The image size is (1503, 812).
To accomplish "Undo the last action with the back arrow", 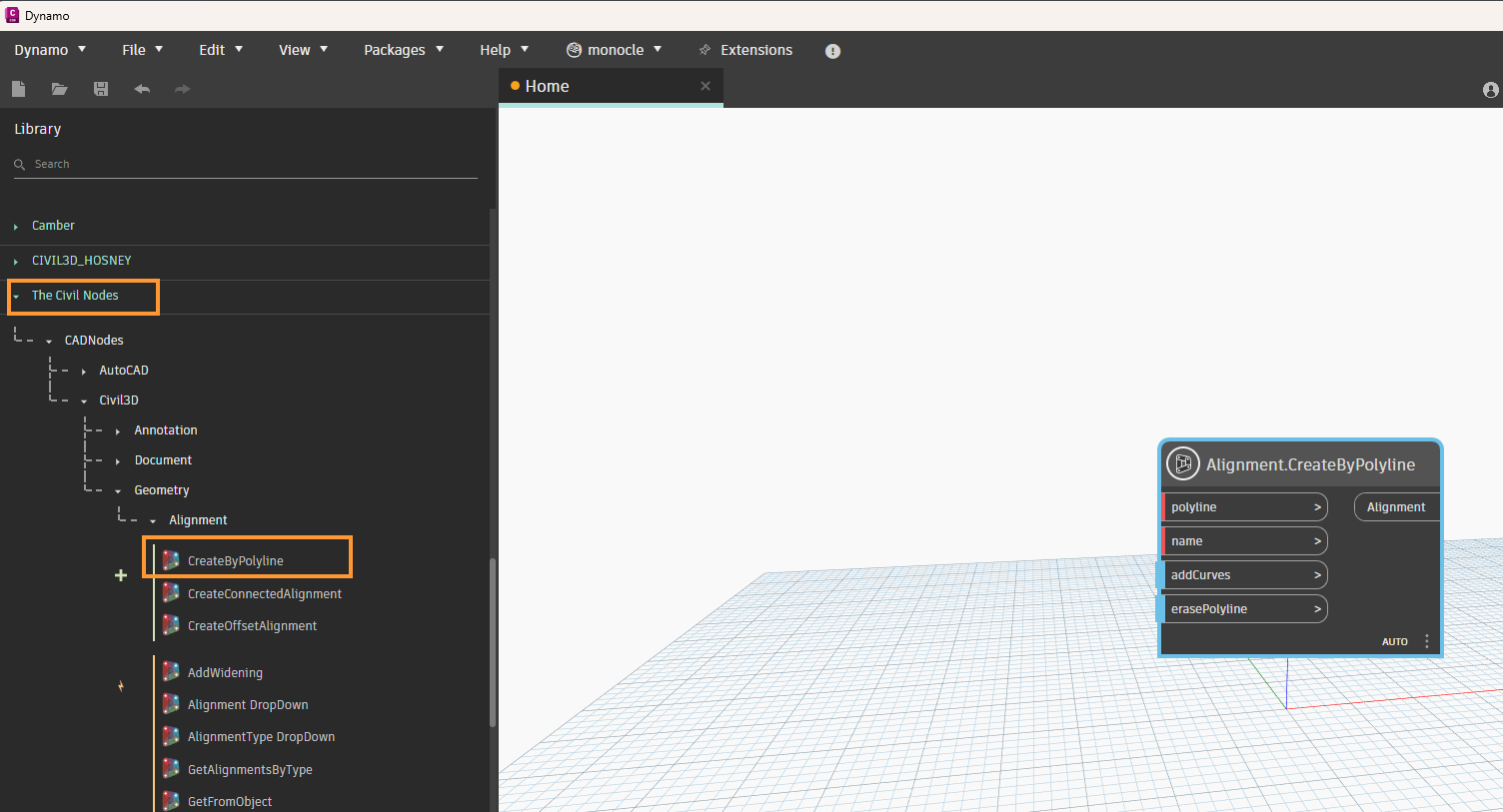I will pyautogui.click(x=142, y=89).
